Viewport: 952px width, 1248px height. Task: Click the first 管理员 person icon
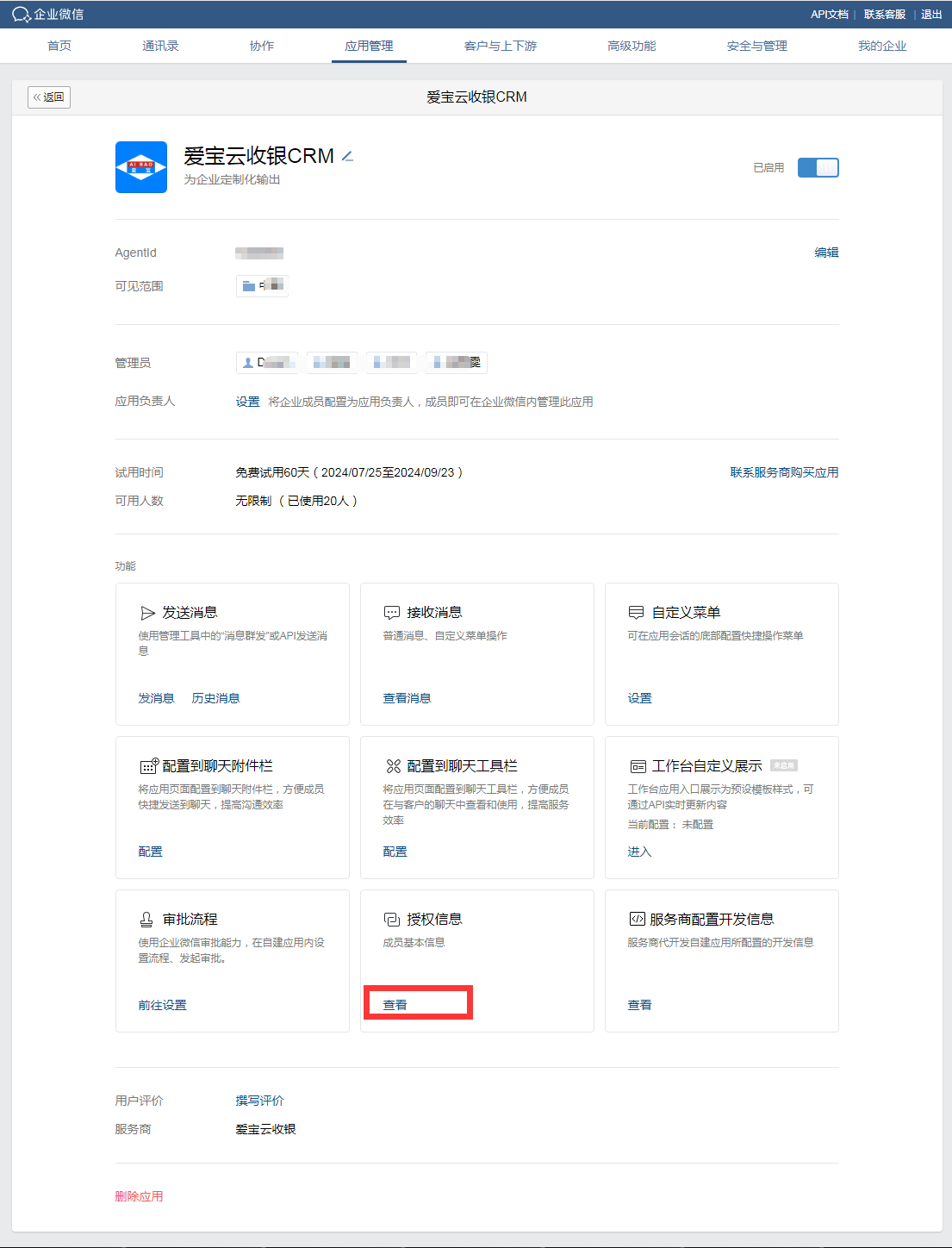[x=248, y=363]
